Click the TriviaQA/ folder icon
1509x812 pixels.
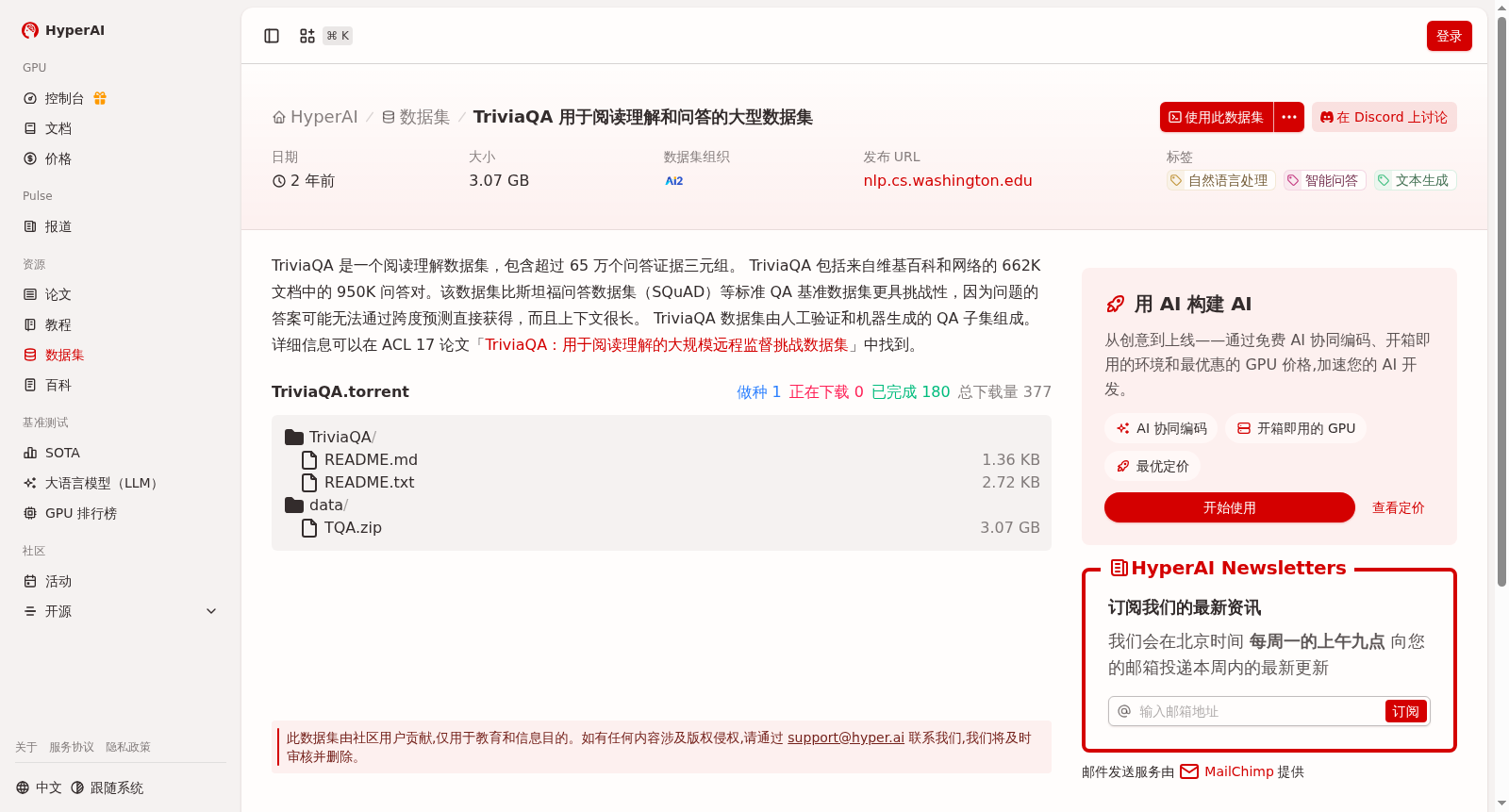pyautogui.click(x=294, y=437)
